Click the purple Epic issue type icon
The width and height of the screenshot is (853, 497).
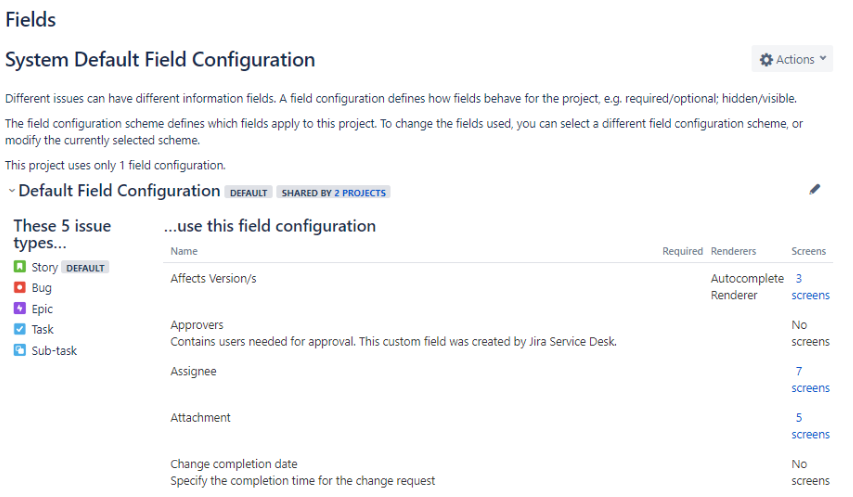tap(20, 308)
